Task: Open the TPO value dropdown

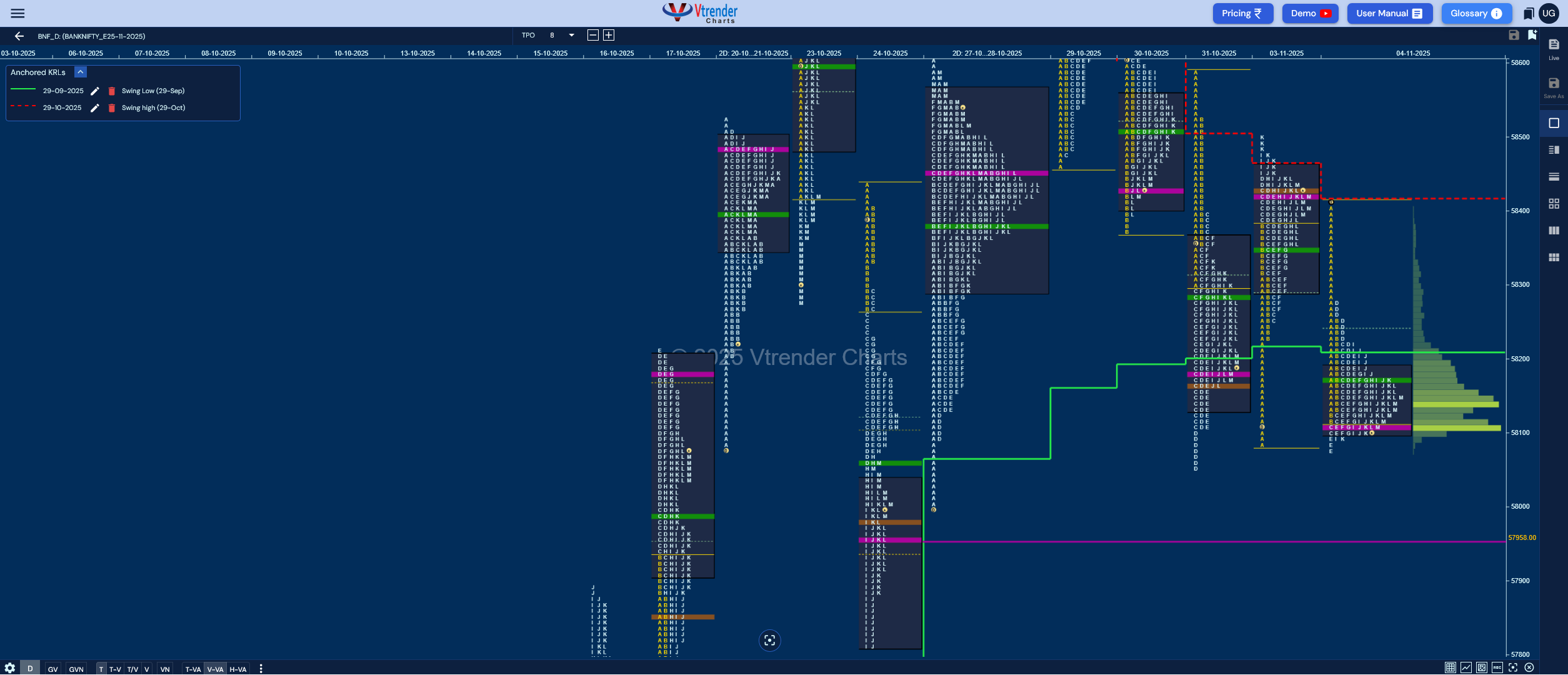Action: (570, 35)
